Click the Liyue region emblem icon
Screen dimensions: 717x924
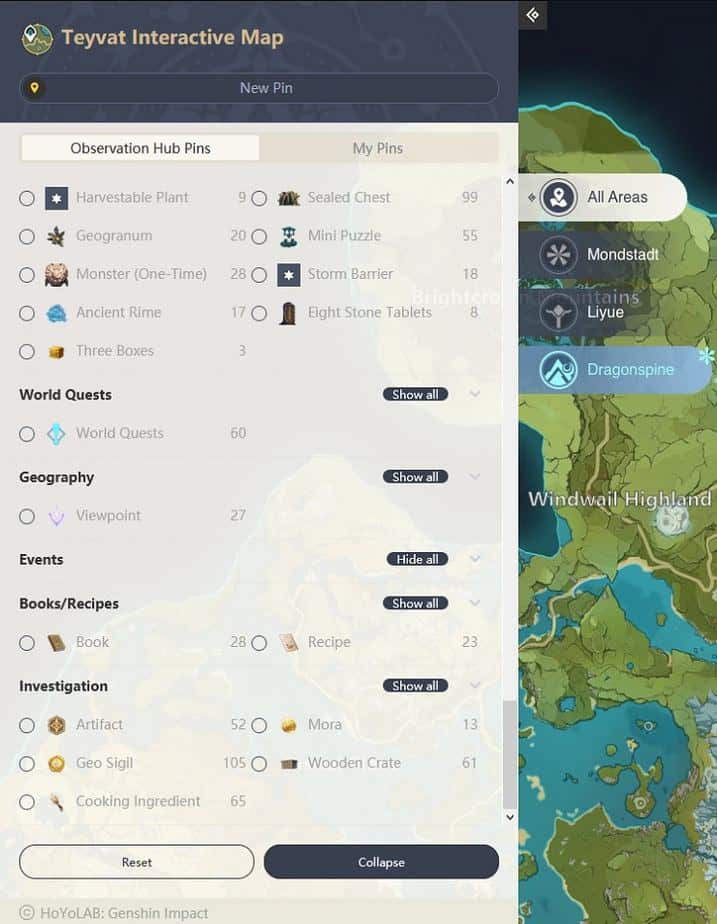tap(558, 312)
